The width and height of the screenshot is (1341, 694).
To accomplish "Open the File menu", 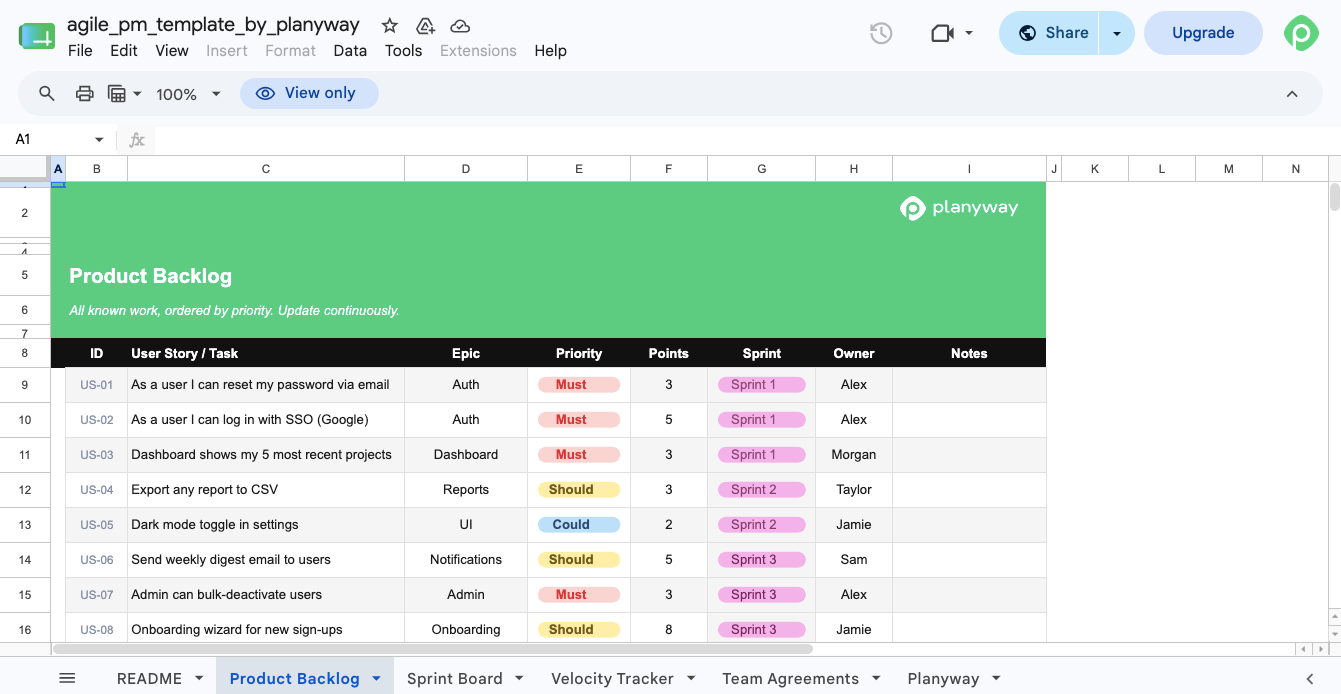I will [80, 50].
